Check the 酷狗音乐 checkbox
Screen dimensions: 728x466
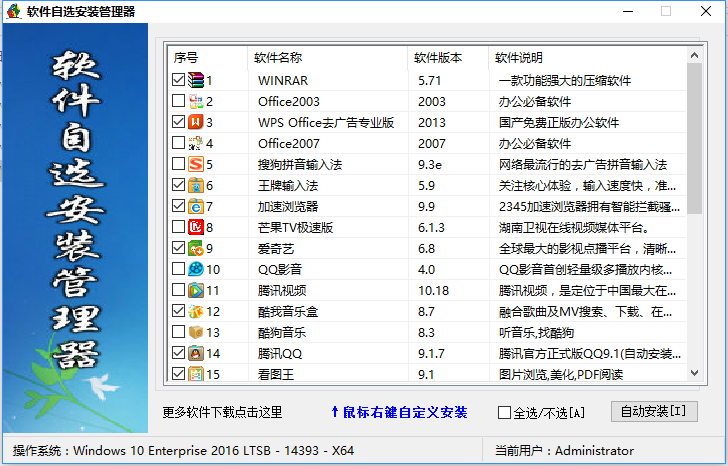[178, 331]
